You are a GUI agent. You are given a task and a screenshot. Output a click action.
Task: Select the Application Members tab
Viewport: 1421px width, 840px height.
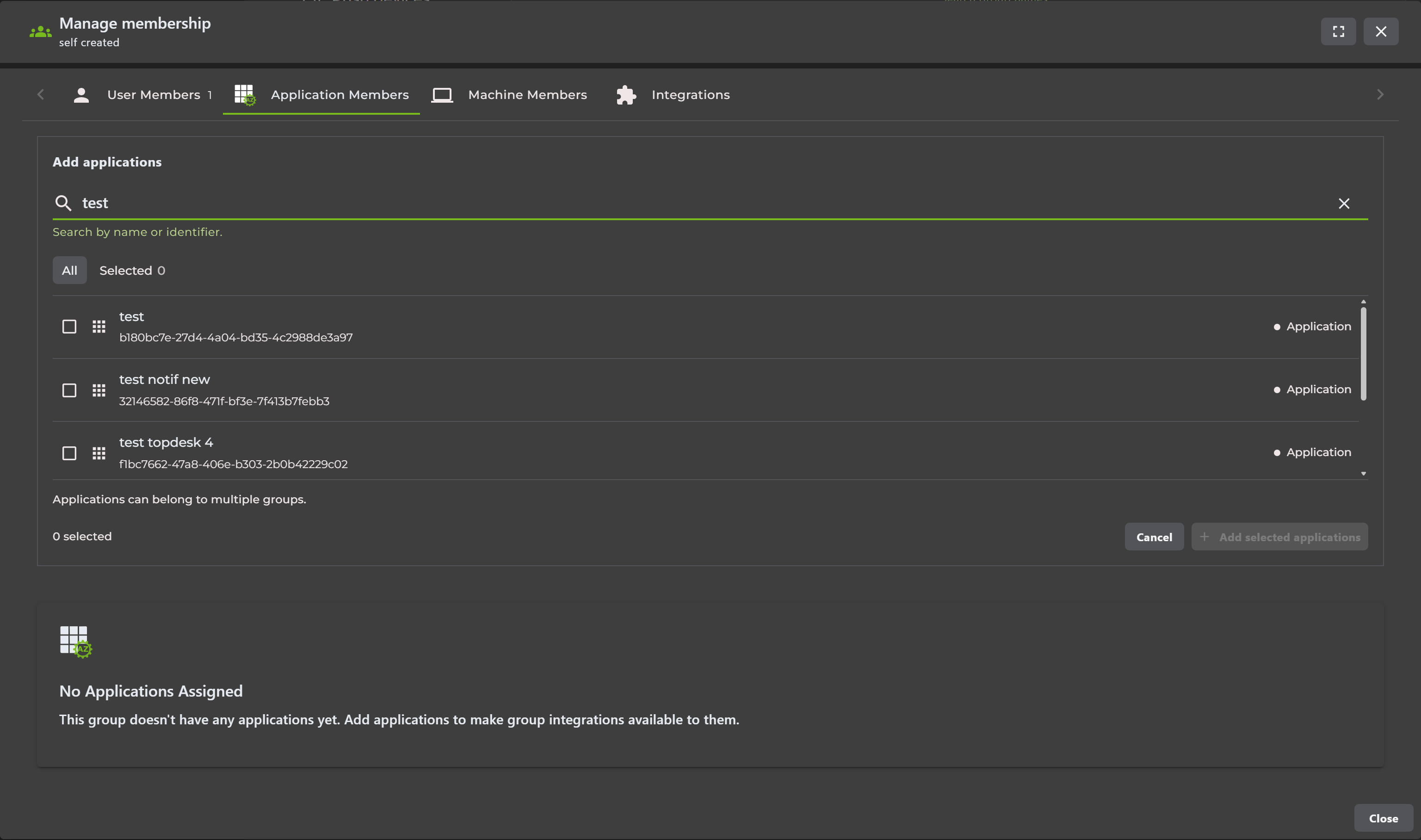[321, 95]
